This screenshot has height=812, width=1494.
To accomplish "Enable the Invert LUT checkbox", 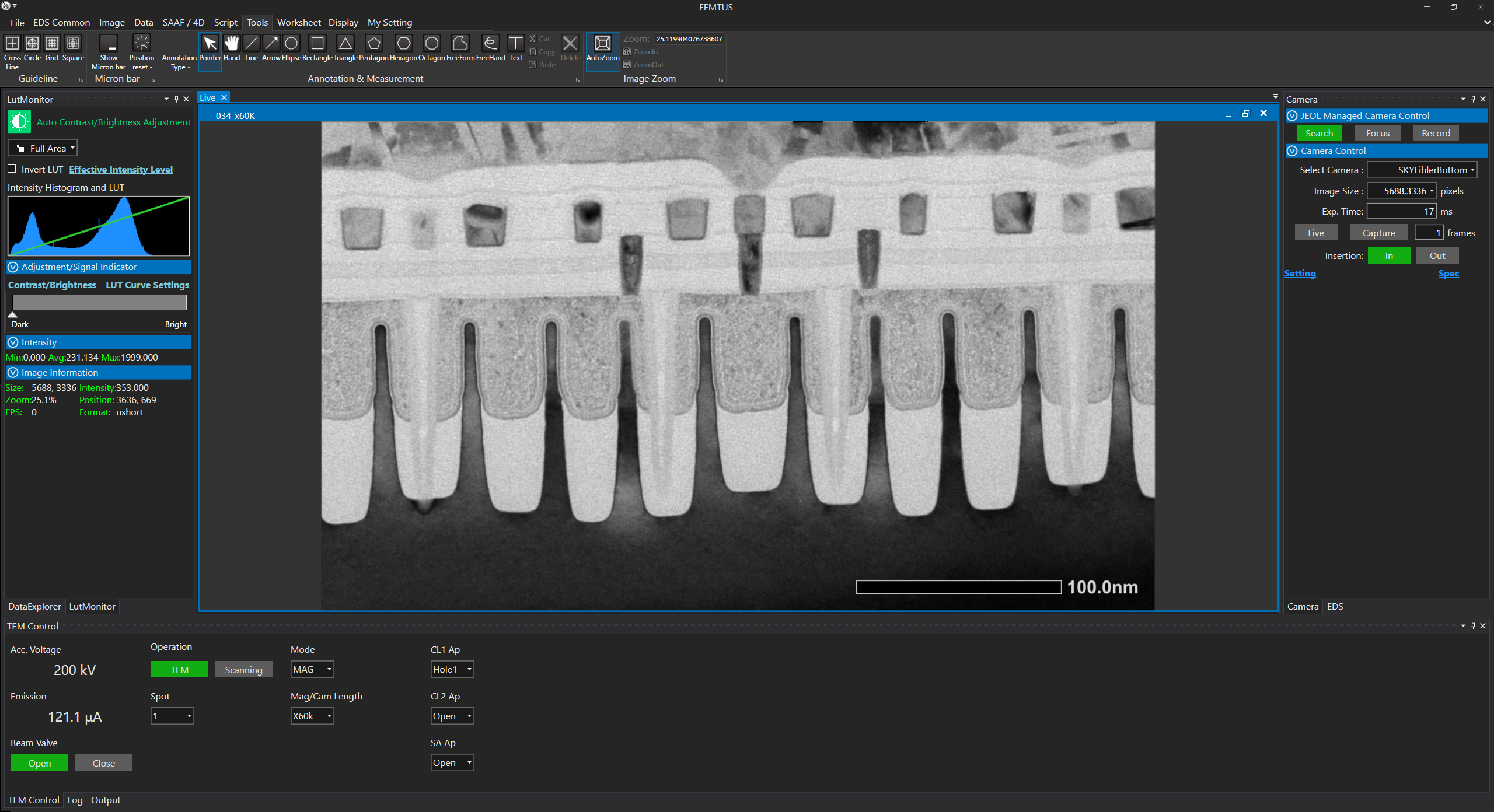I will (12, 169).
